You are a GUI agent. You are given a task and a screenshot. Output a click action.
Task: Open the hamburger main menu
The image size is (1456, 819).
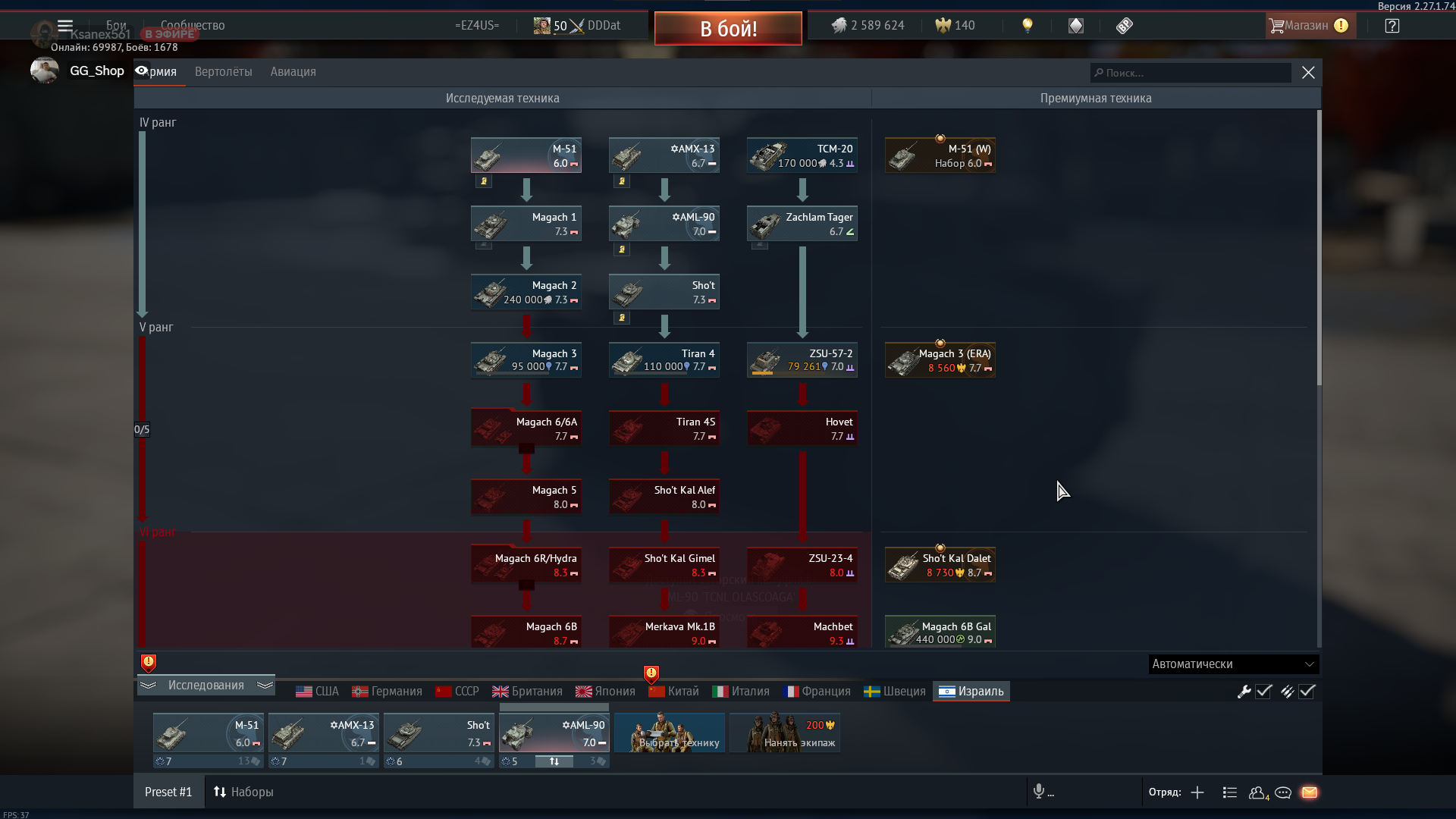pyautogui.click(x=65, y=25)
